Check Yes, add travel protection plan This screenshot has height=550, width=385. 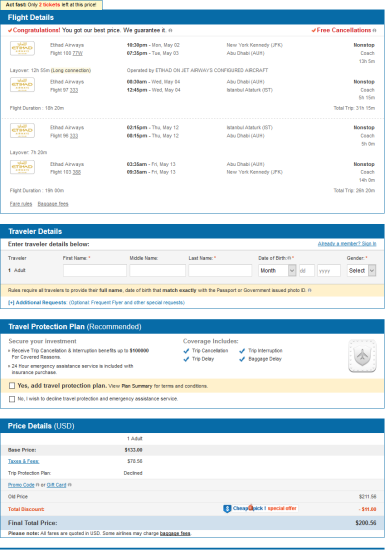(12, 386)
